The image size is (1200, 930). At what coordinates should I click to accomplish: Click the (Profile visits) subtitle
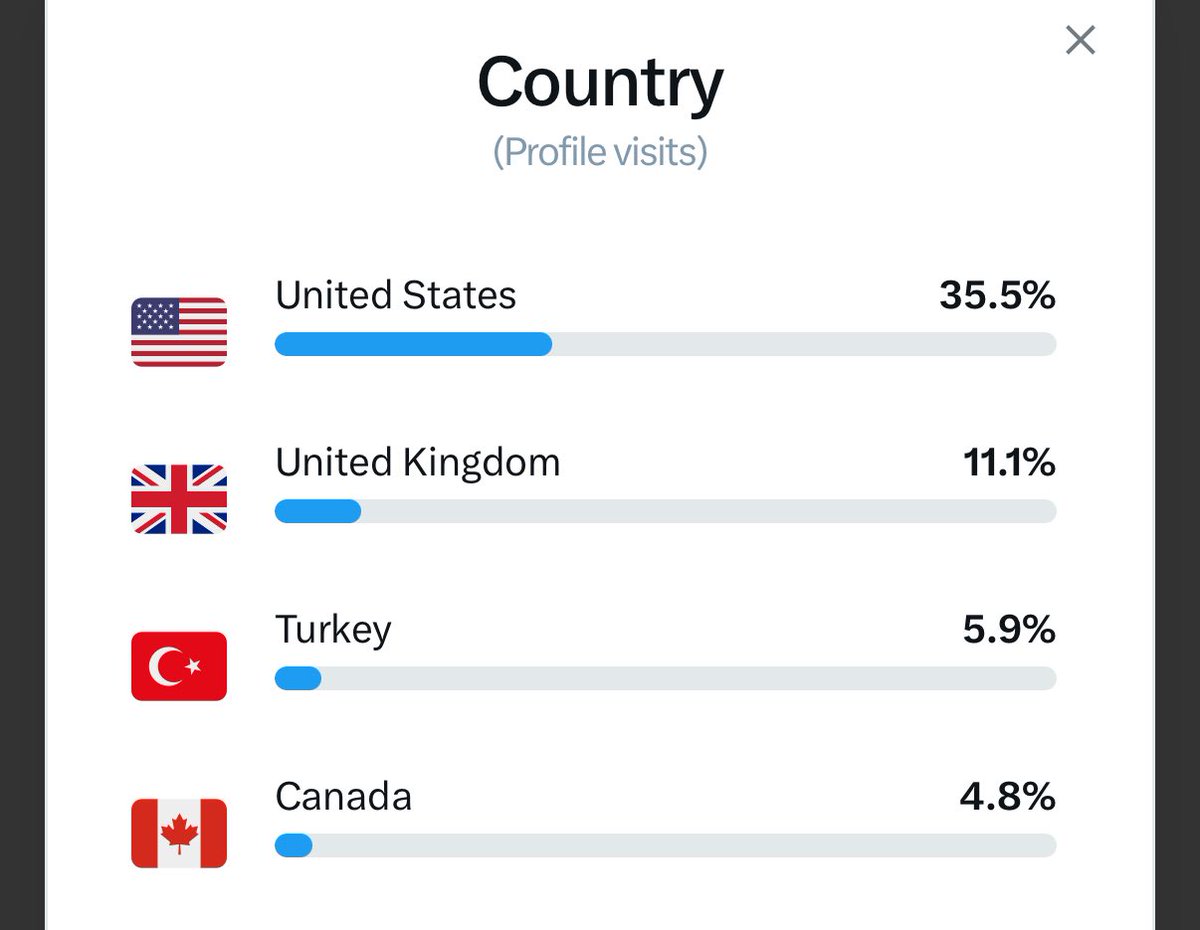tap(600, 152)
